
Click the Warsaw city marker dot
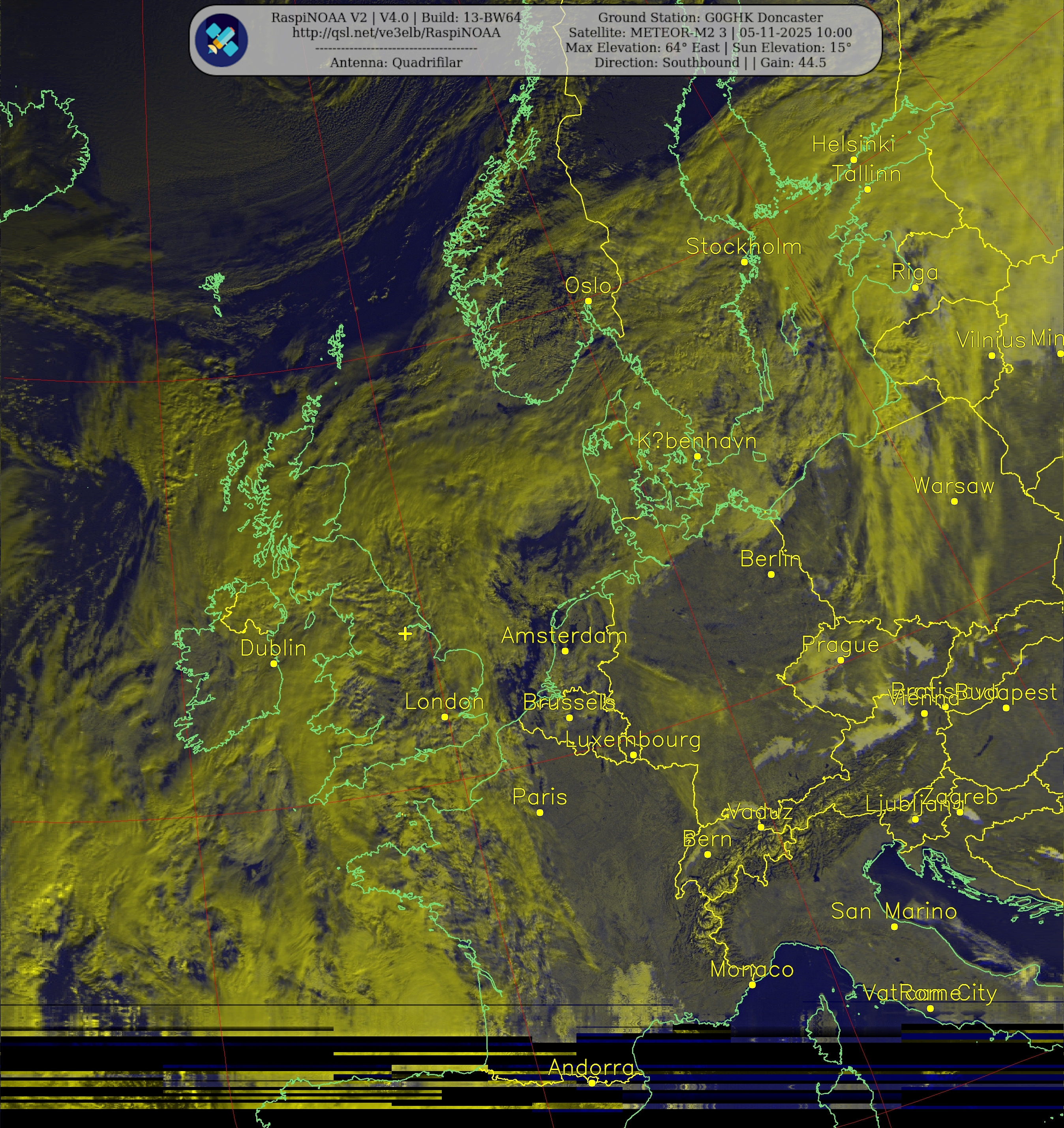click(x=955, y=501)
